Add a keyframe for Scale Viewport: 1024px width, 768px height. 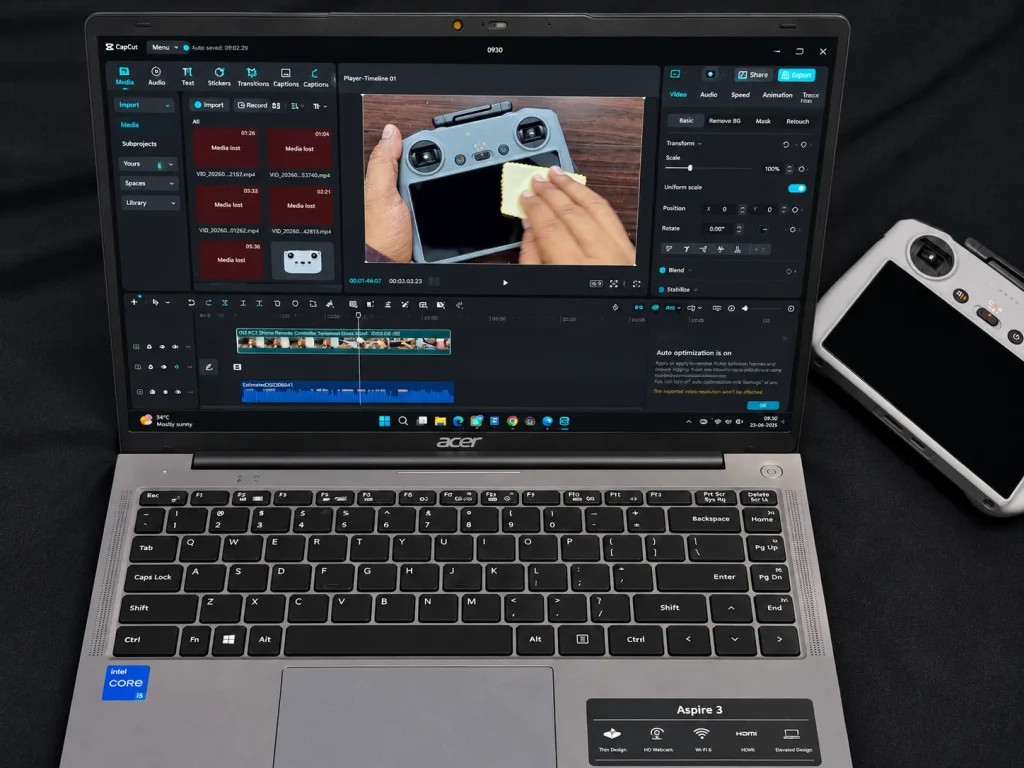point(802,169)
